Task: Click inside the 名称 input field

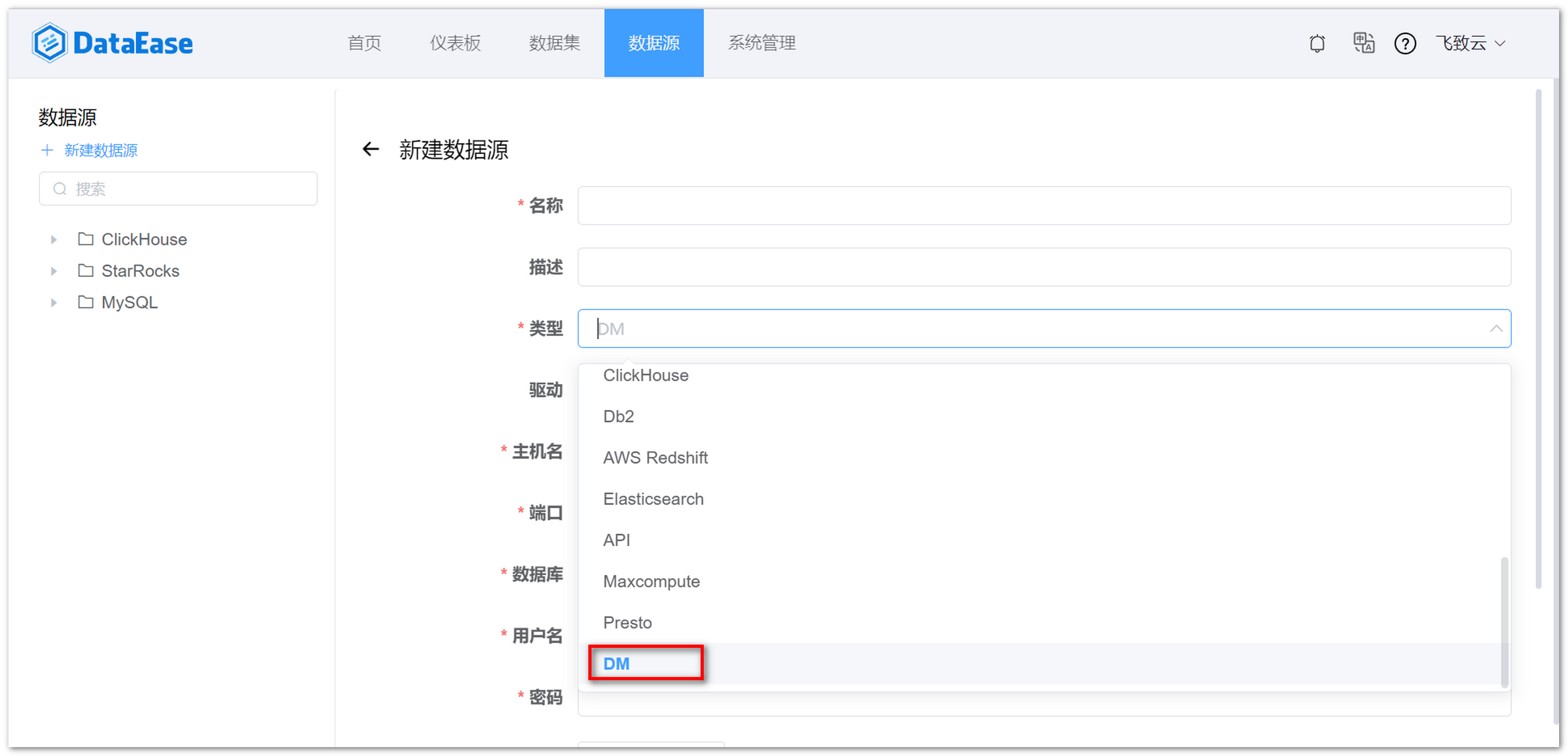Action: click(x=1035, y=205)
